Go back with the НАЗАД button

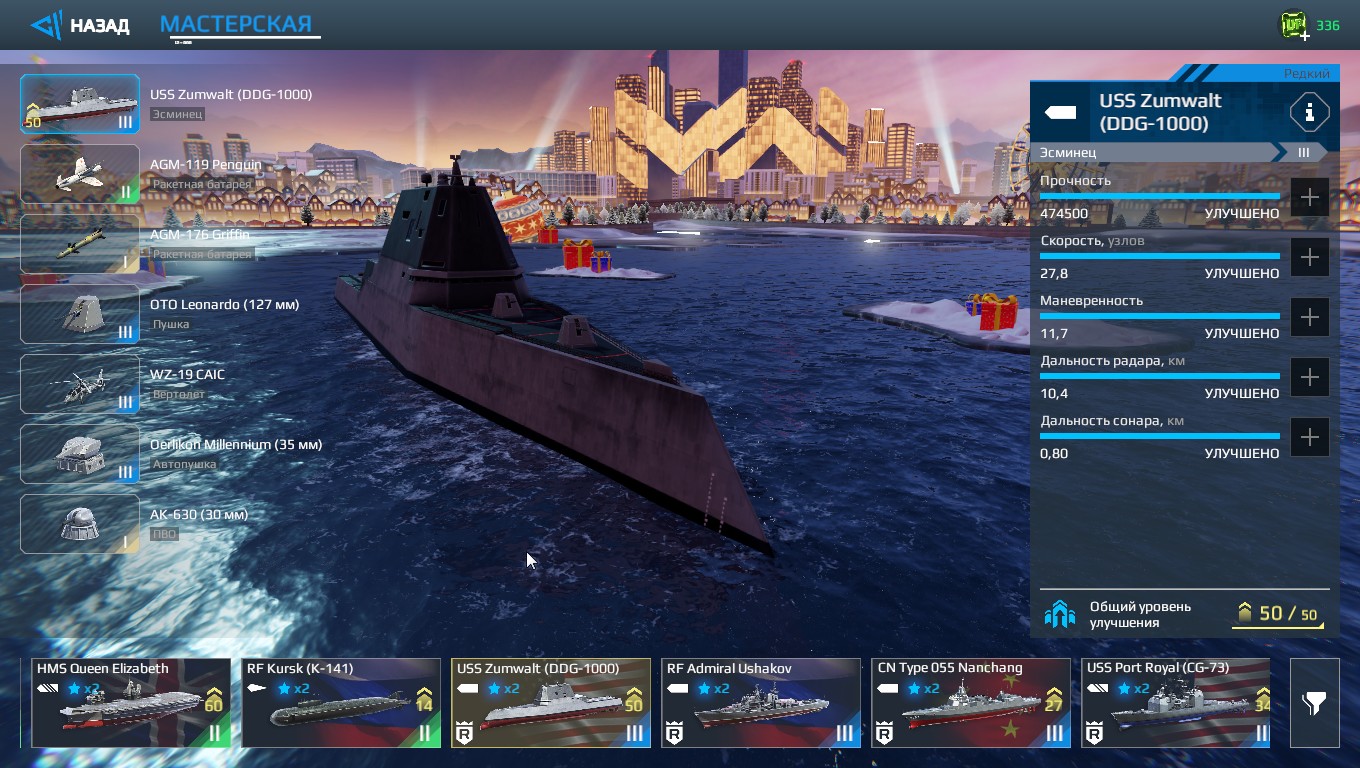pyautogui.click(x=80, y=25)
